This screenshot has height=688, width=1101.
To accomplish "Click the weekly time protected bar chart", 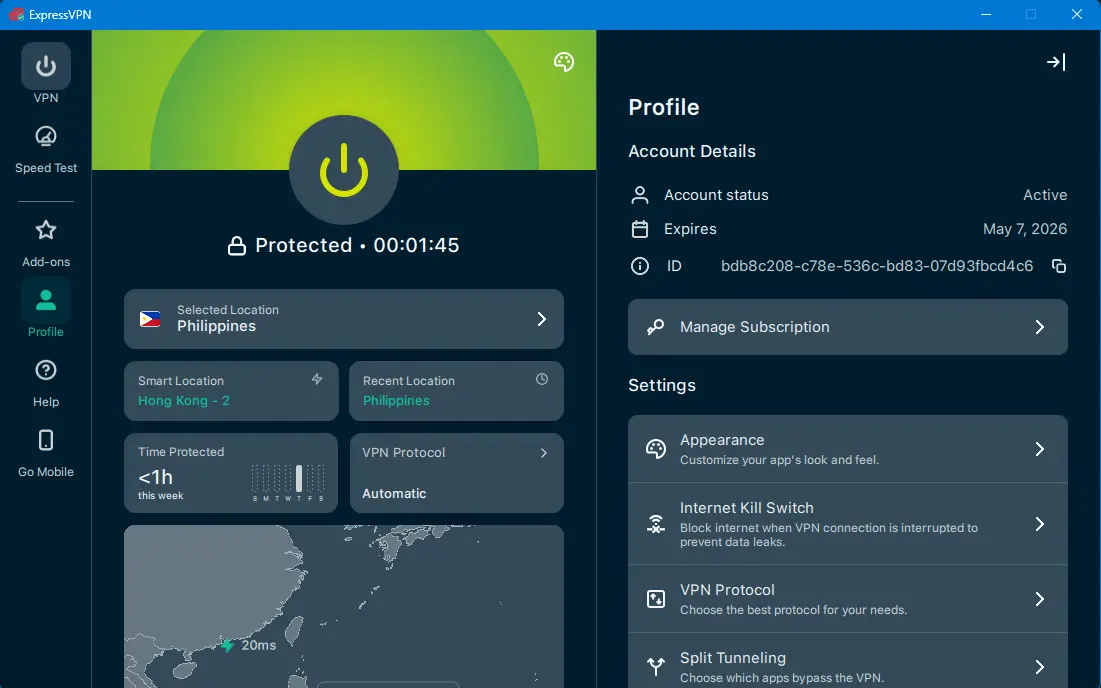I will pos(288,482).
